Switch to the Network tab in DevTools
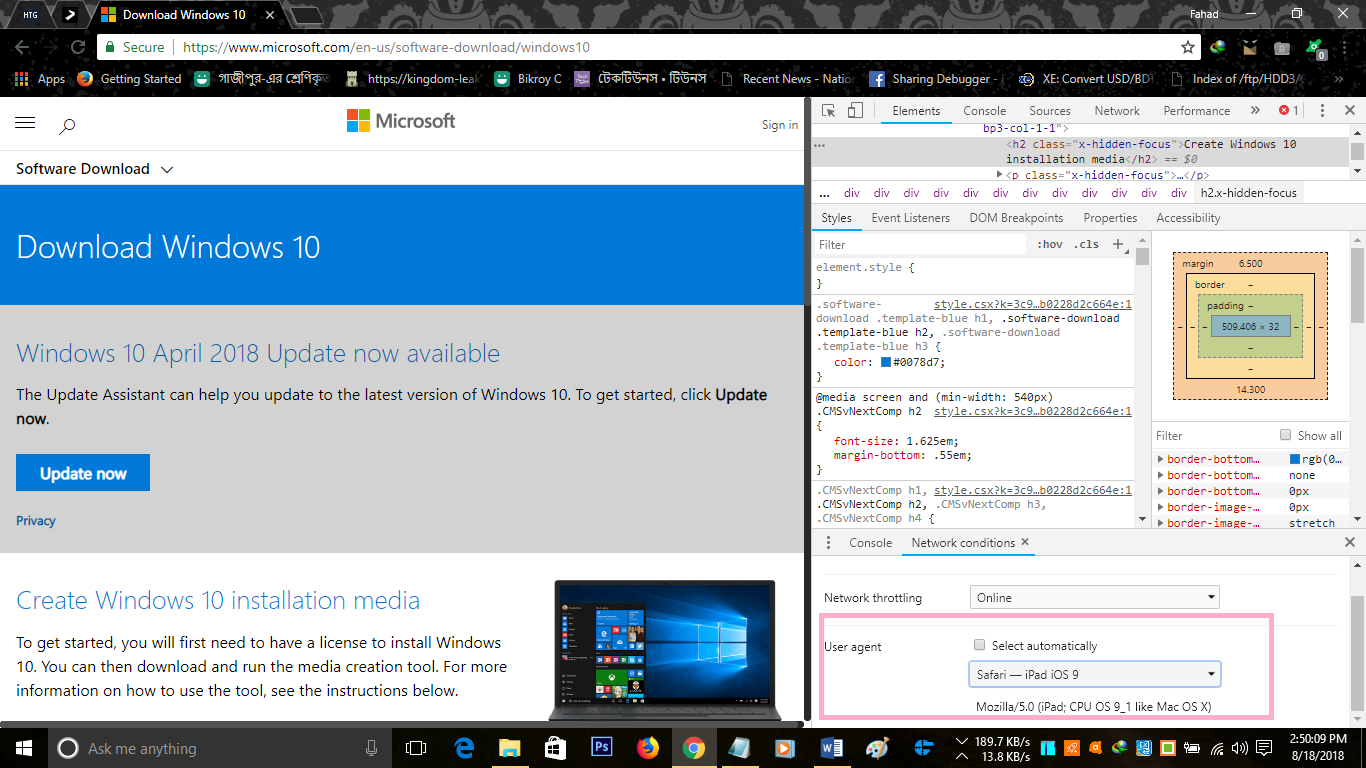Image resolution: width=1366 pixels, height=768 pixels. pos(1116,111)
